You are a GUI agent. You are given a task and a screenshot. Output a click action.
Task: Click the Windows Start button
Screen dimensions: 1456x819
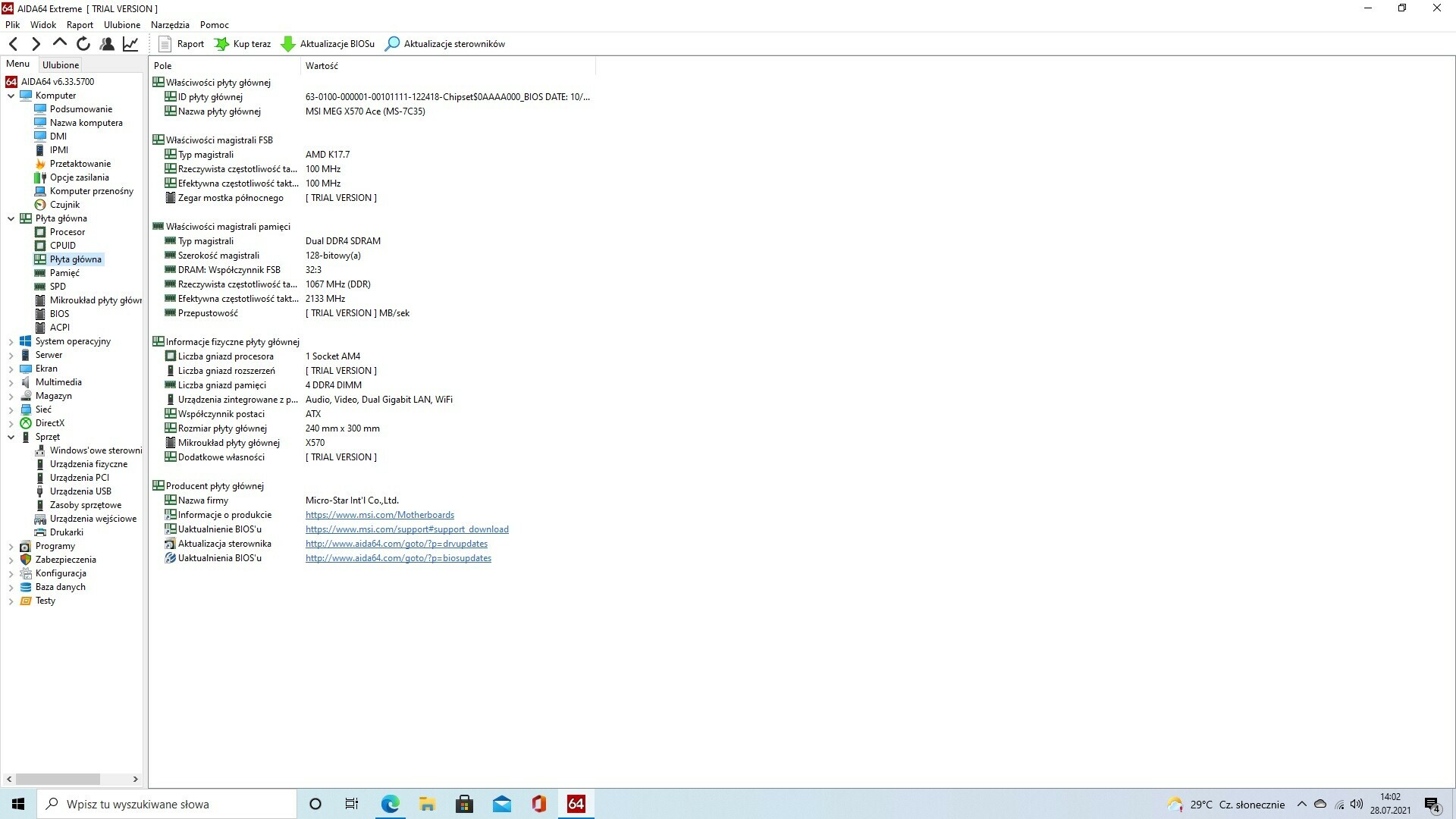click(x=18, y=804)
